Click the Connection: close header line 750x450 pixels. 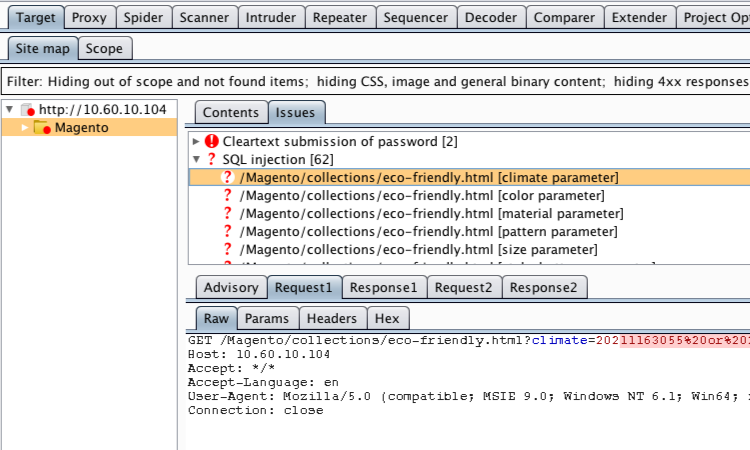[255, 410]
